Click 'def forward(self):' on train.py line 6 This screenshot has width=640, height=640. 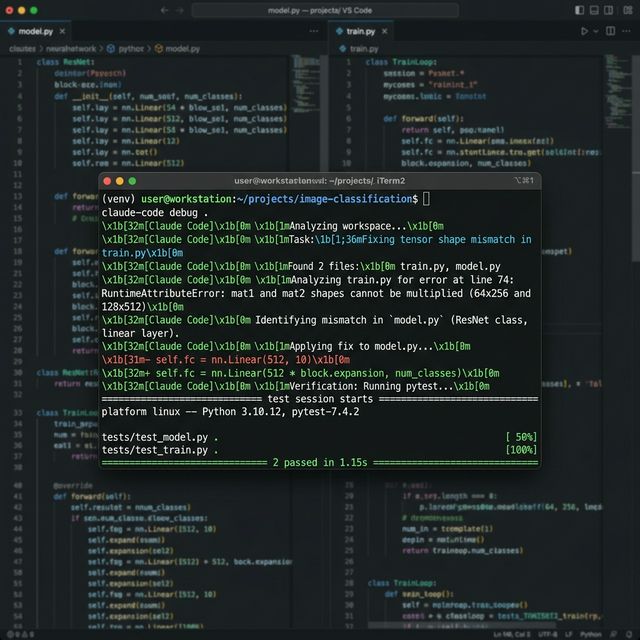pos(424,119)
